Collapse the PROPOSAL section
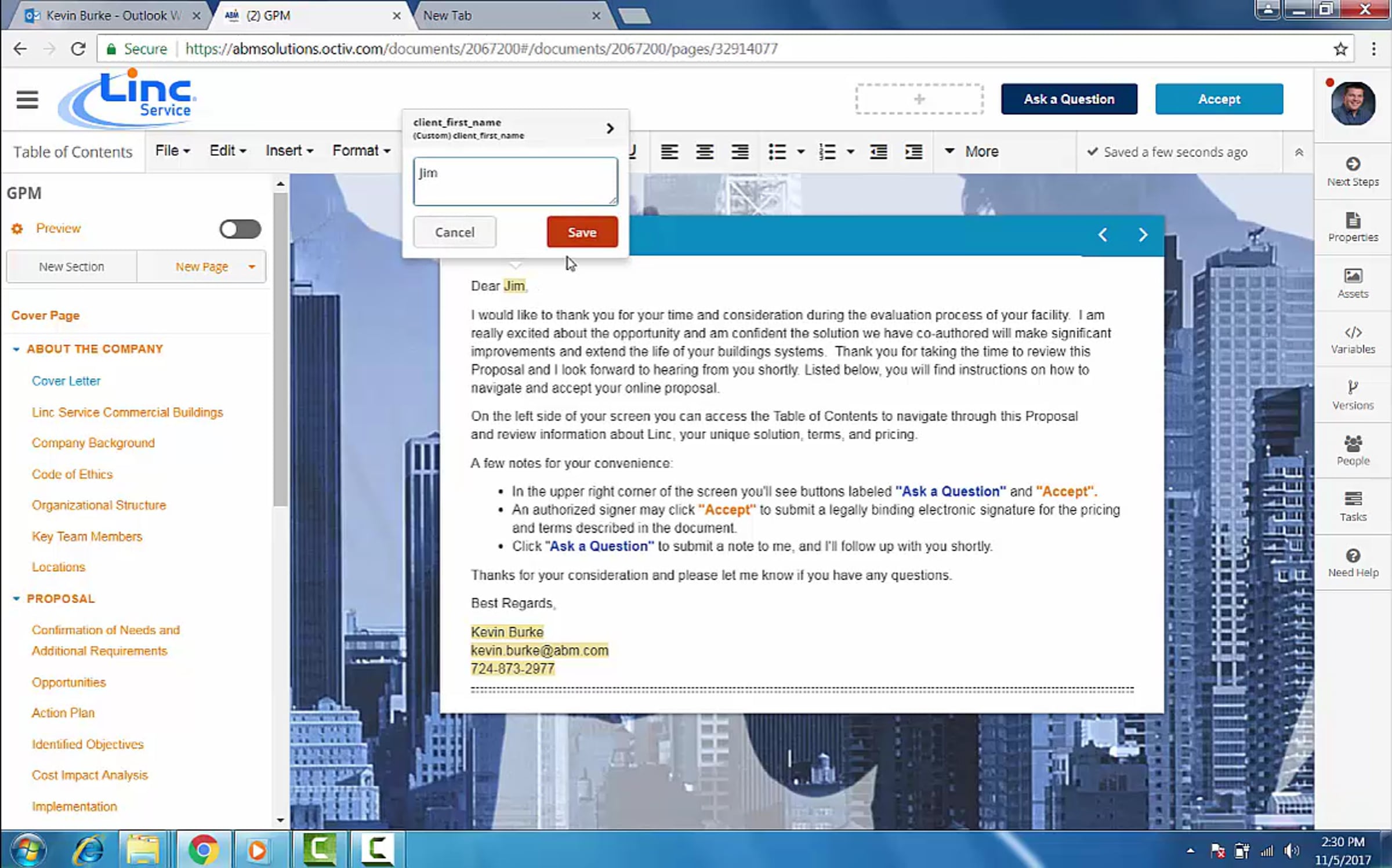 [16, 598]
